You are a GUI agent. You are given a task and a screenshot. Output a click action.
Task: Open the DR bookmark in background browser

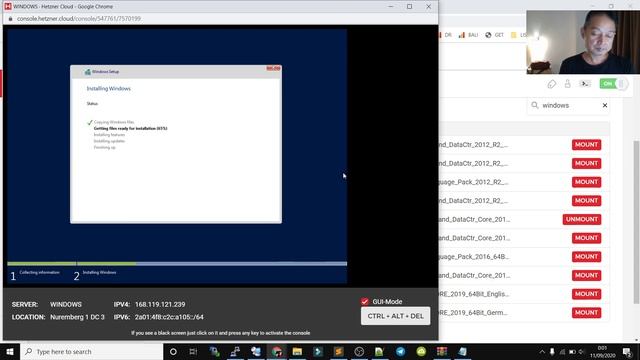click(445, 35)
